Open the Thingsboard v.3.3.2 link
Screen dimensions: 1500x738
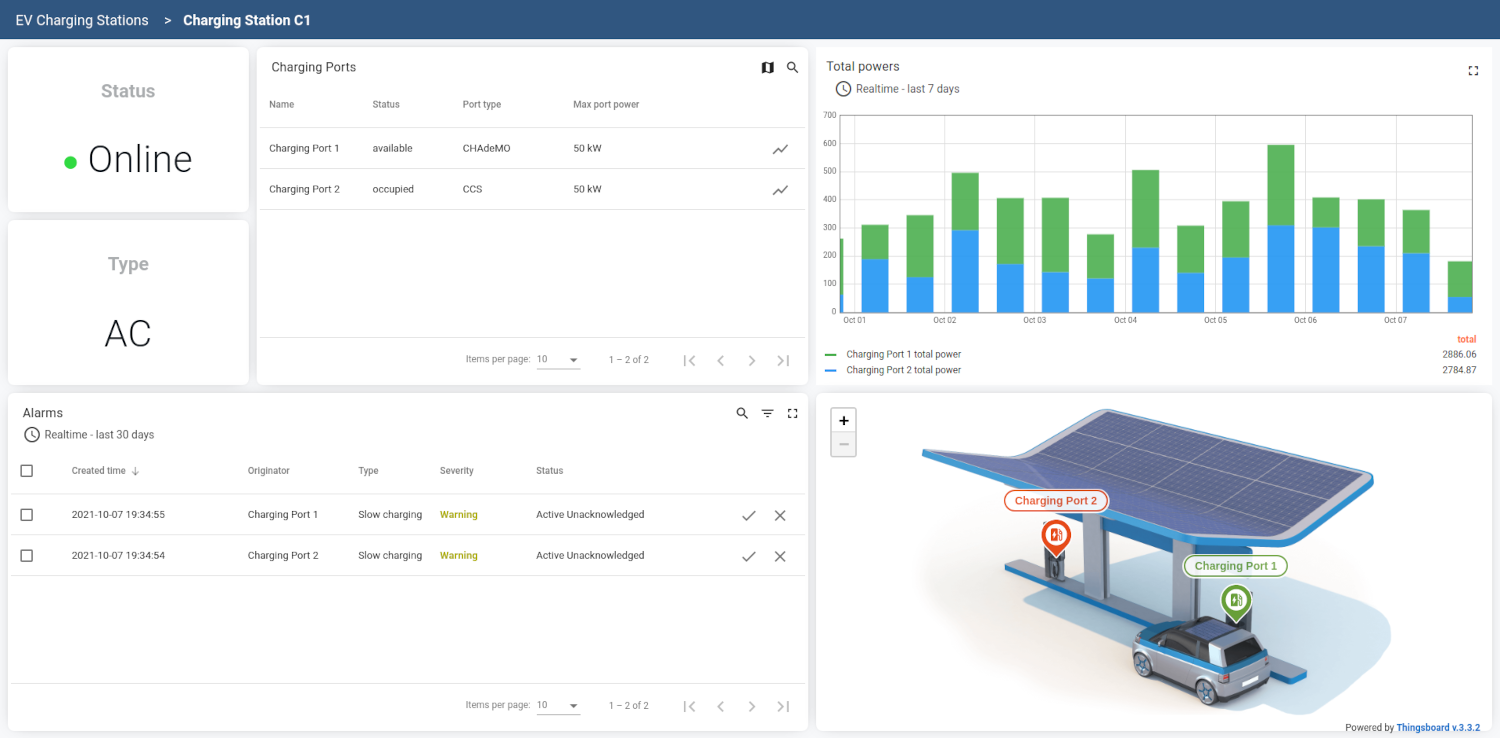click(1437, 728)
